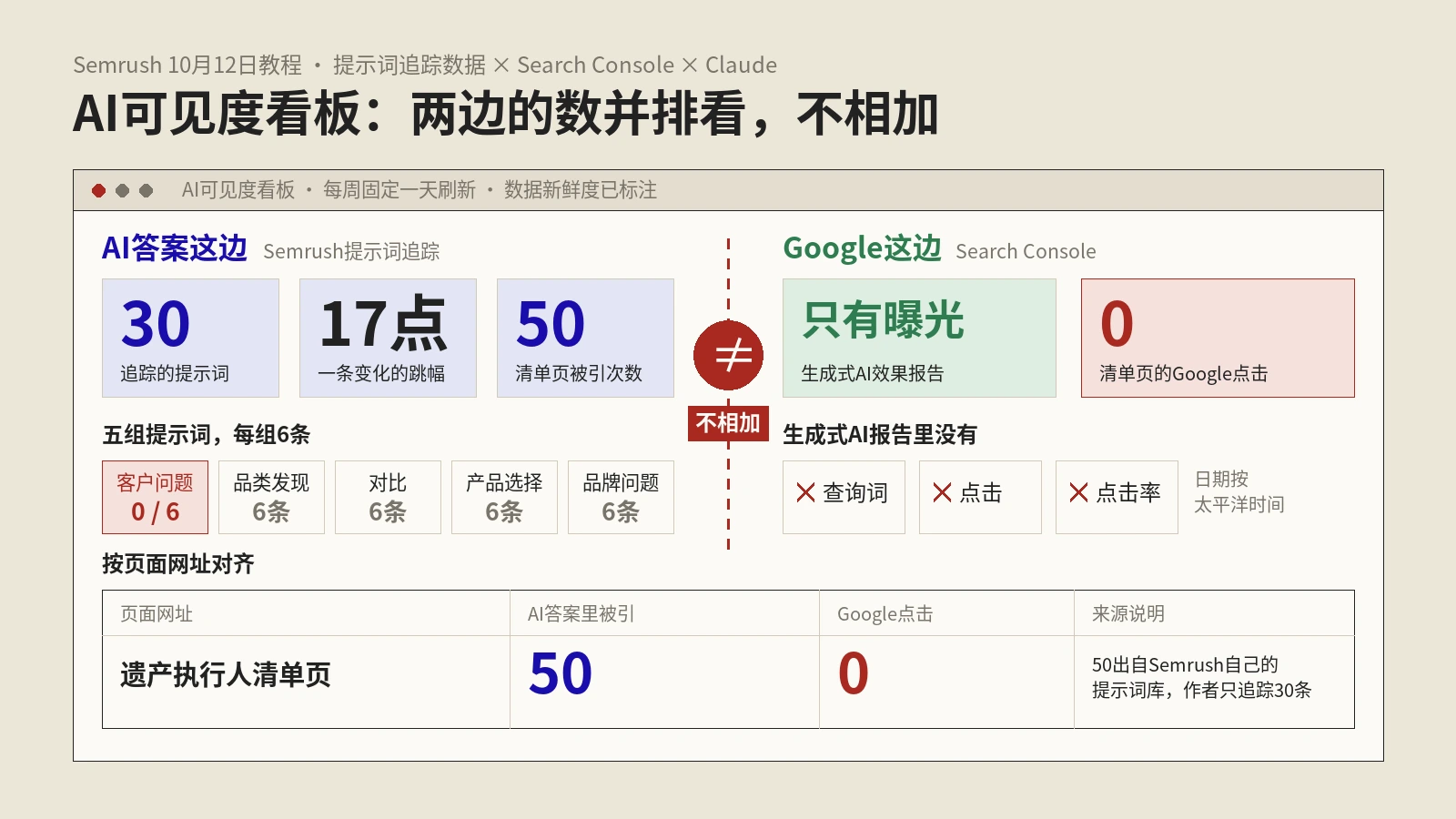Click the red window dot in dashboard header

pyautogui.click(x=98, y=190)
